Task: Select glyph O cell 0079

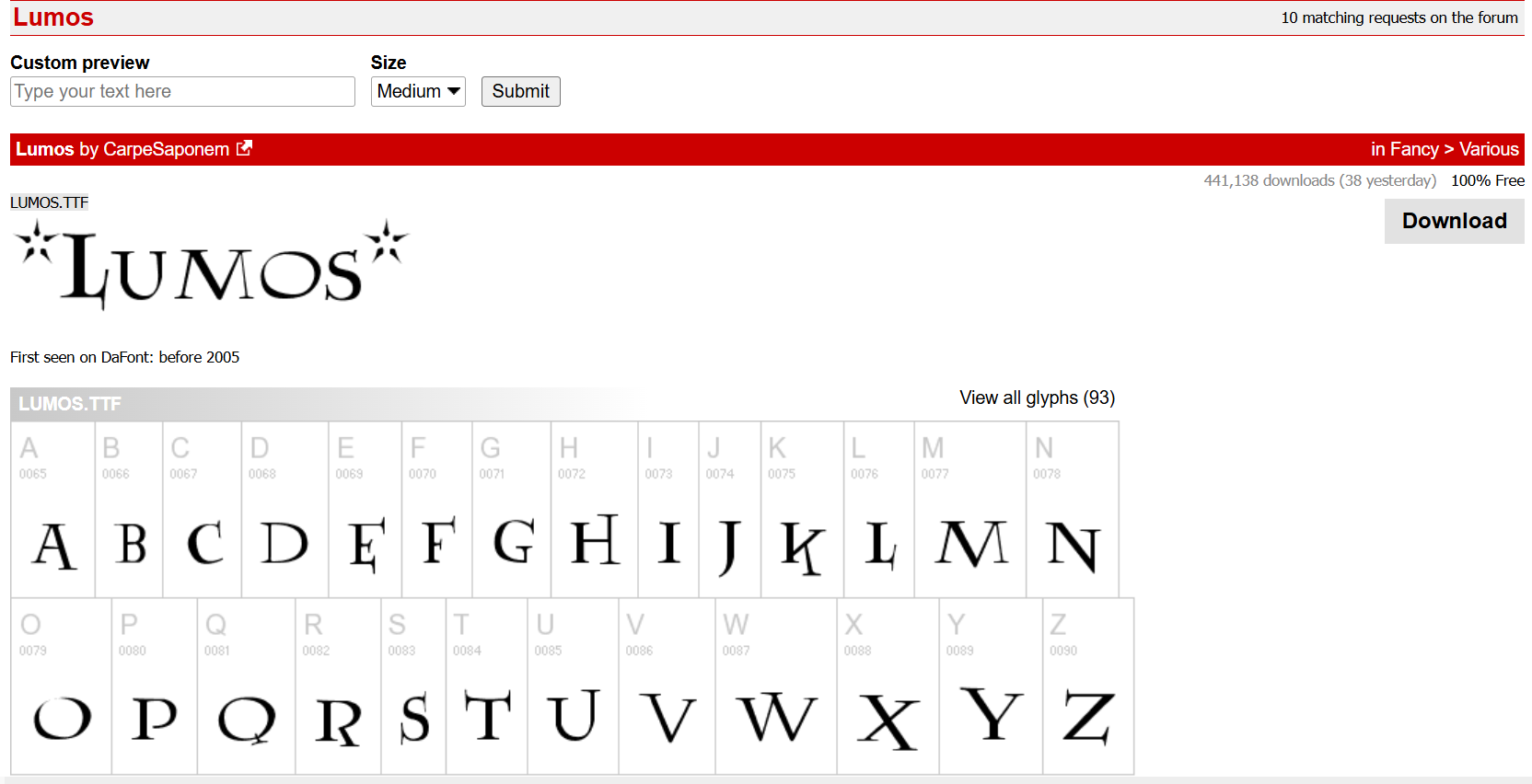Action: pos(62,686)
